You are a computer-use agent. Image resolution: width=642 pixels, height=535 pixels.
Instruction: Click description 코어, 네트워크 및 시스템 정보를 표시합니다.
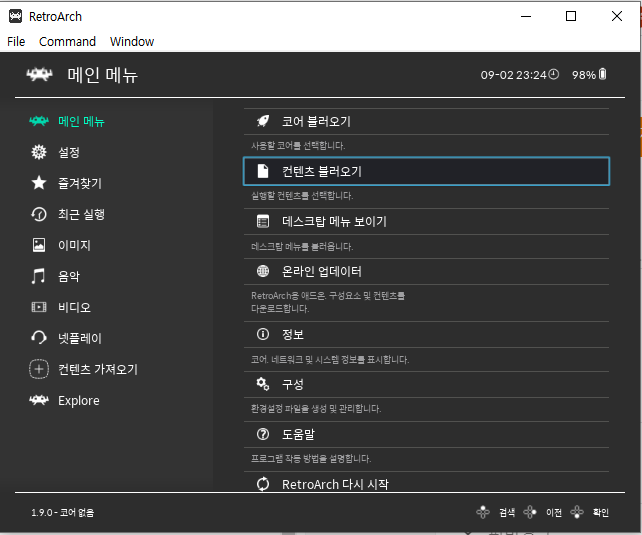(330, 359)
